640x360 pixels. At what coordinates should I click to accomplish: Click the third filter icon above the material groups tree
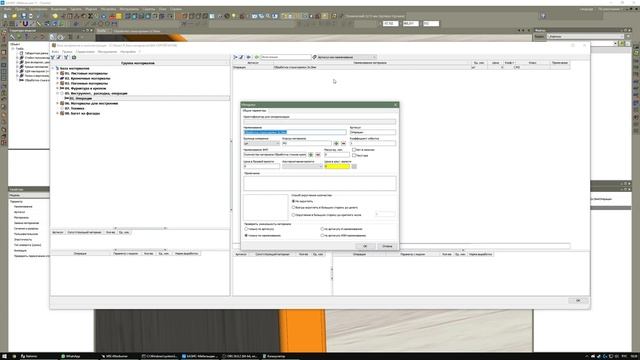(66, 58)
